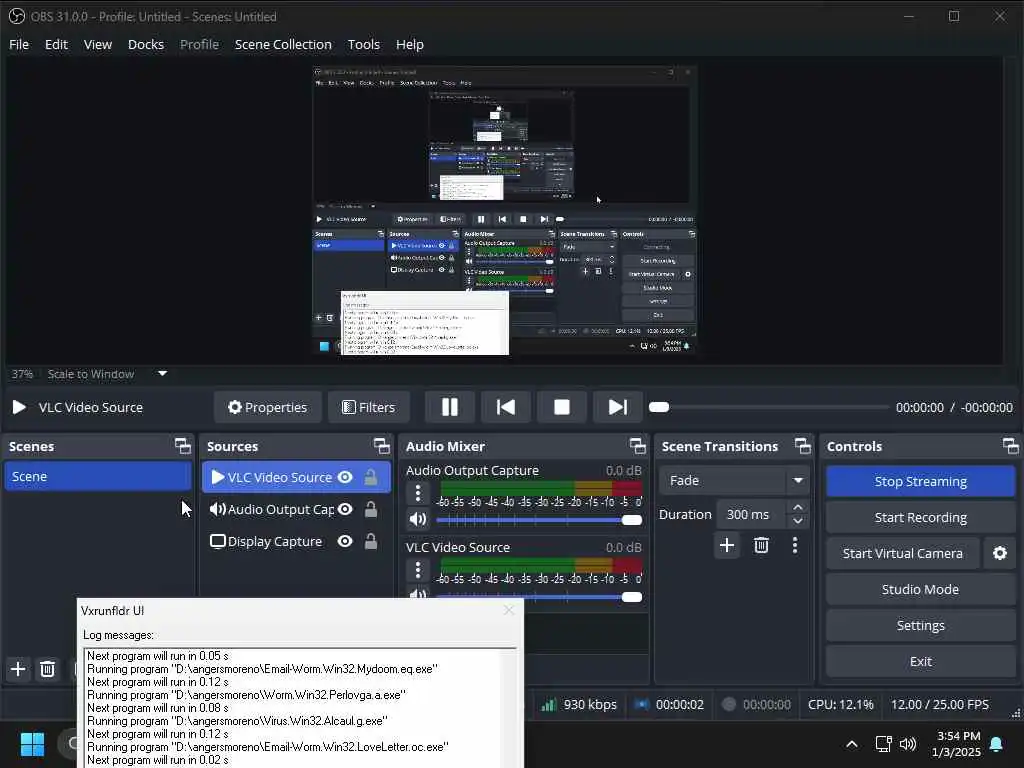Open the View menu
1024x768 pixels.
coord(98,44)
